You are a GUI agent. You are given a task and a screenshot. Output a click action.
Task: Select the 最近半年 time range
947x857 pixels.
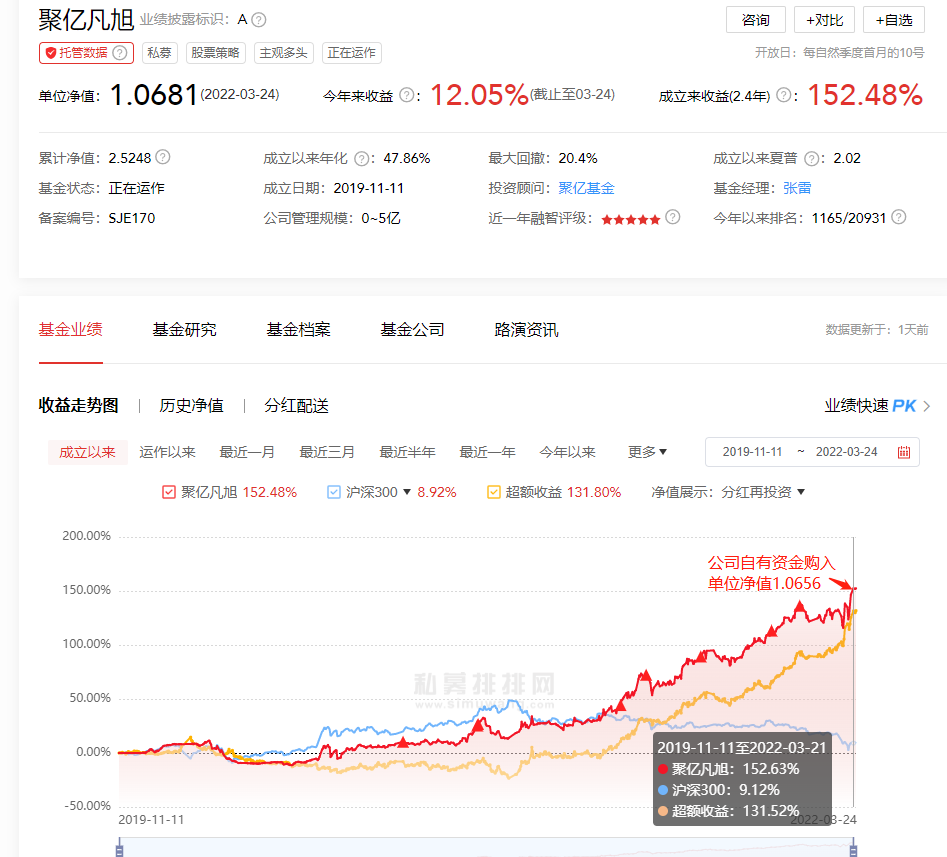coord(407,452)
